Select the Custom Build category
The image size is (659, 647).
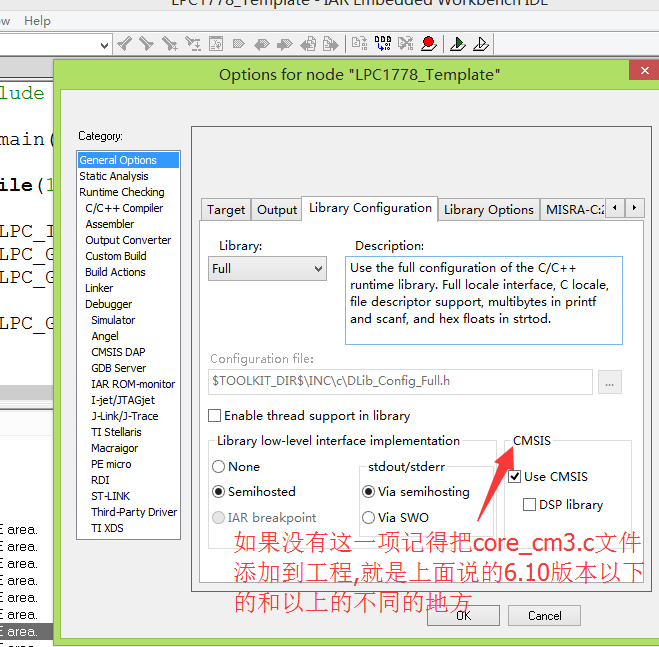pyautogui.click(x=129, y=256)
